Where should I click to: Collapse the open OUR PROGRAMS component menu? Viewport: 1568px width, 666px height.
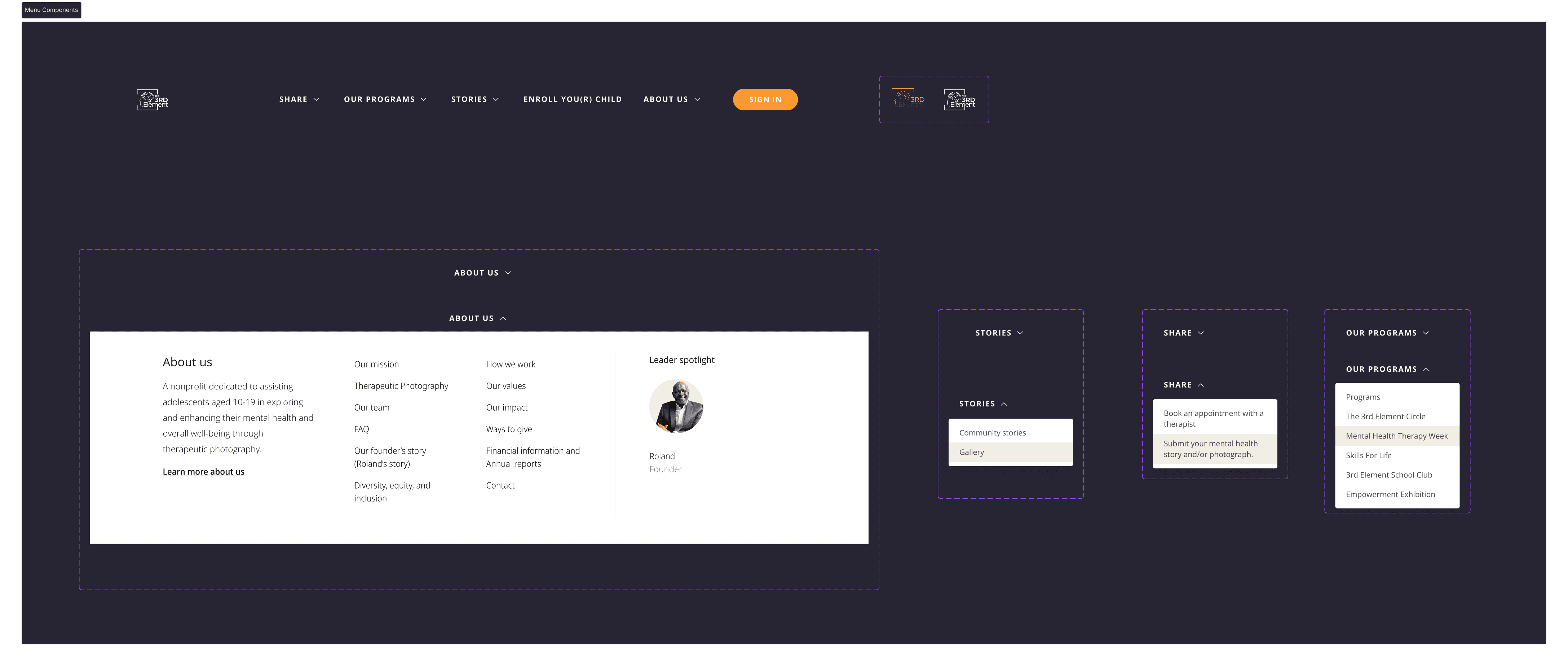pyautogui.click(x=1387, y=370)
